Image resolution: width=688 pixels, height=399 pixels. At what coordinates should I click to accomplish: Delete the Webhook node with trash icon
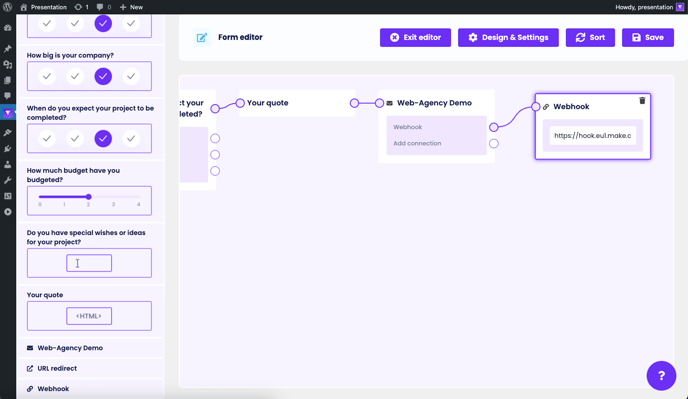pos(642,101)
